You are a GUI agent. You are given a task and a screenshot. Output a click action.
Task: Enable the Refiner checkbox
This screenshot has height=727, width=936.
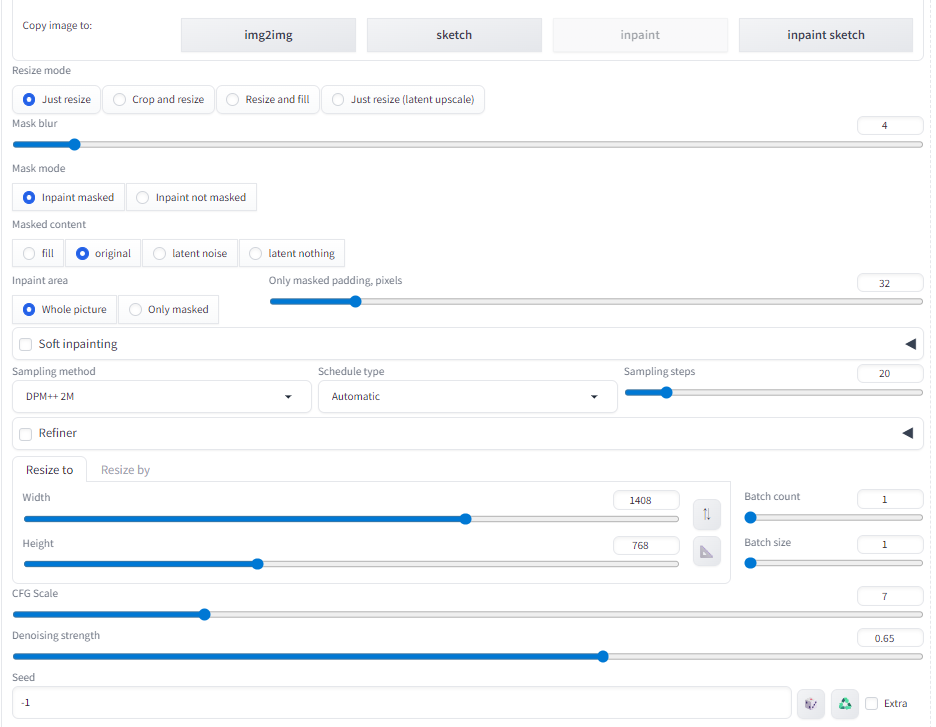tap(26, 434)
